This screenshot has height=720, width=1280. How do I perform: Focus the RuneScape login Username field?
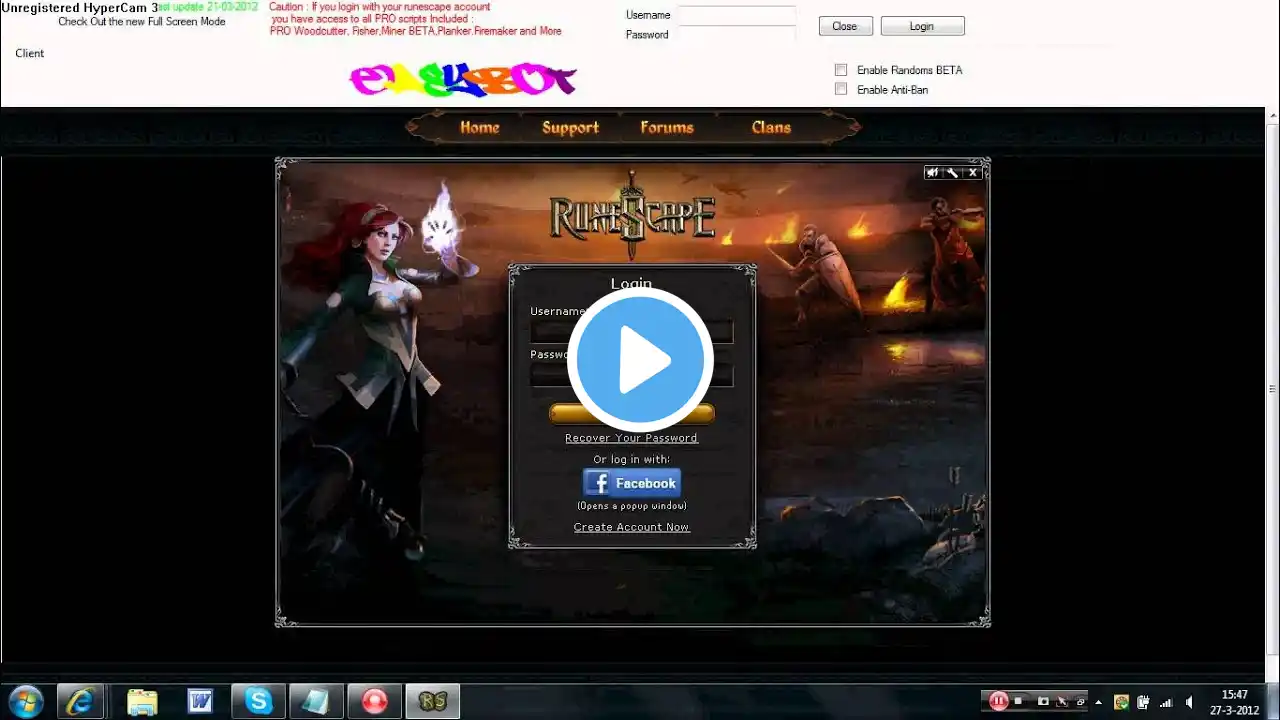point(631,331)
